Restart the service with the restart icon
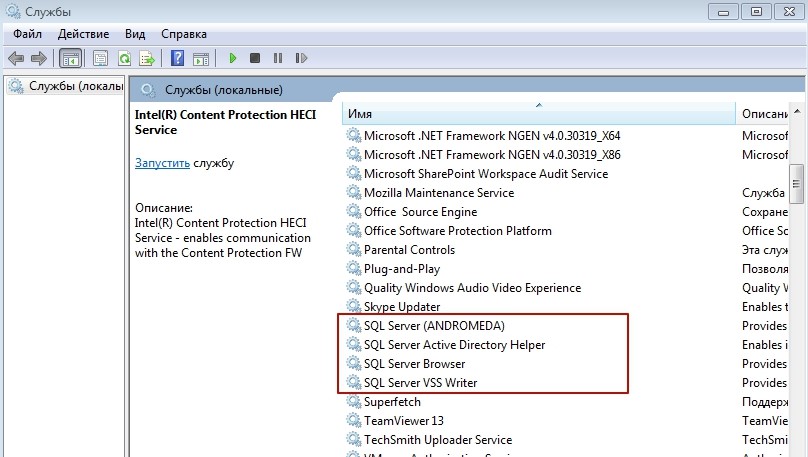The height and width of the screenshot is (457, 808). coord(301,58)
